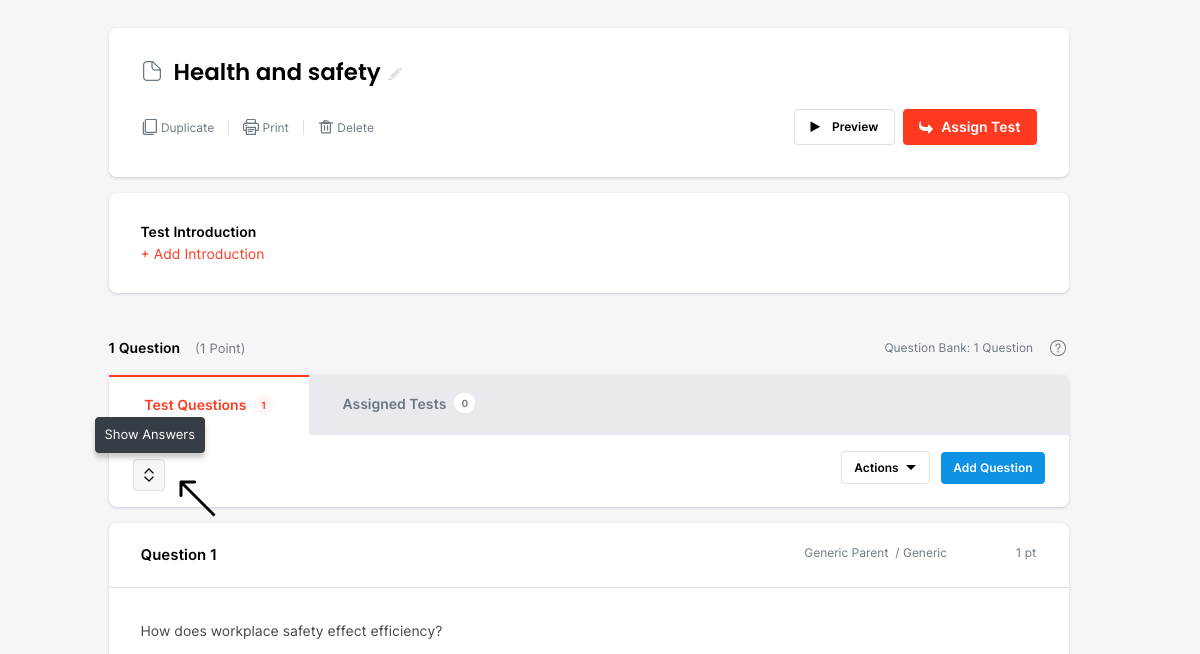Select the Test Questions tab
This screenshot has width=1200, height=654.
click(x=195, y=405)
